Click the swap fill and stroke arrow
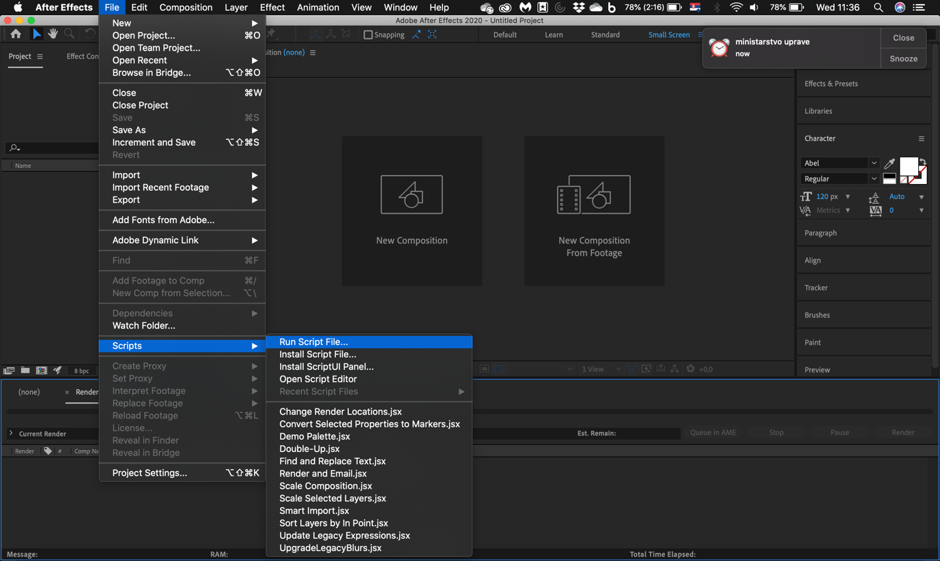Screen dimensions: 940x561 [x=922, y=162]
